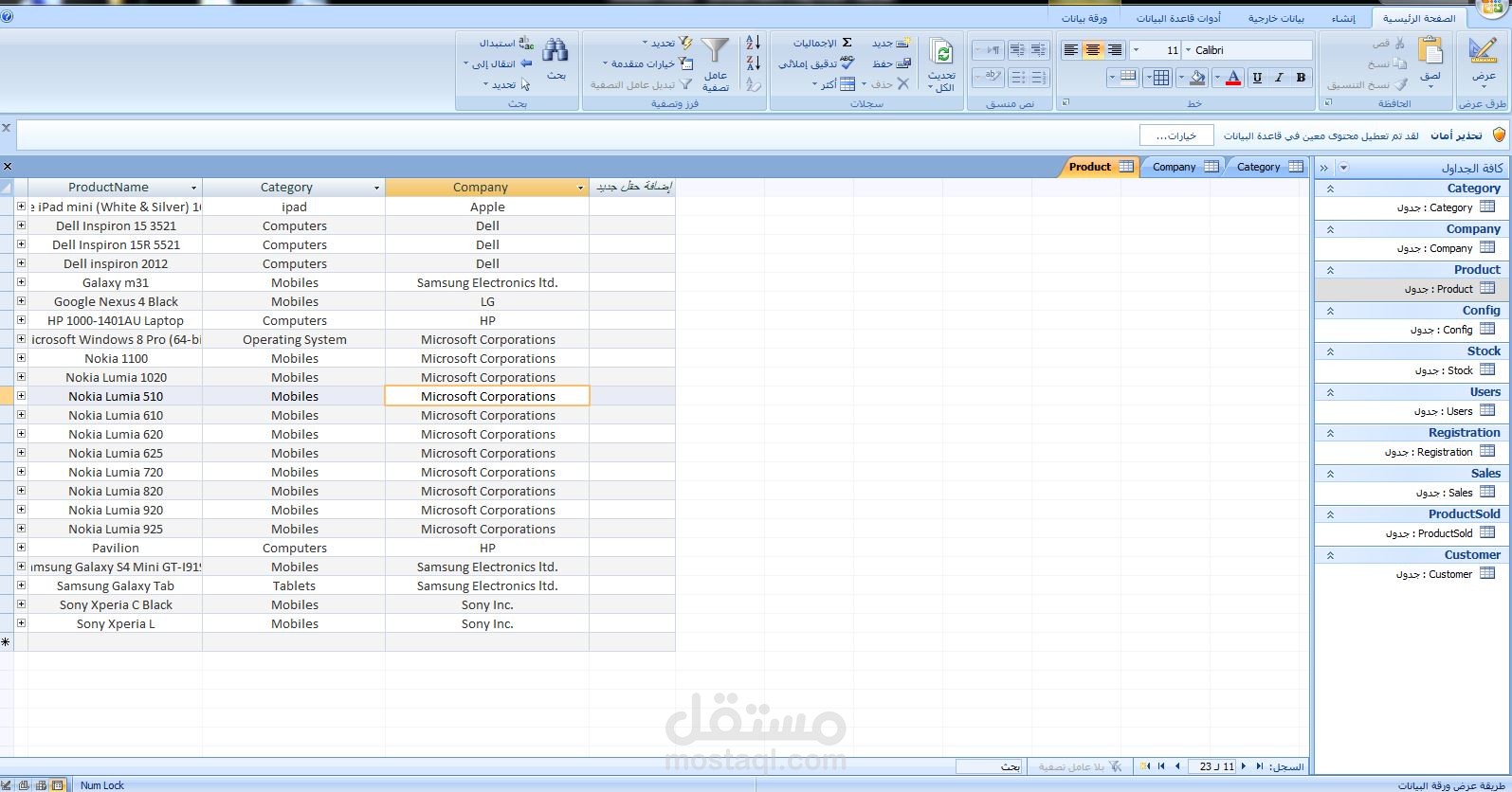Click the Options (خيارات...) security button
The height and width of the screenshot is (792, 1512).
pyautogui.click(x=1175, y=135)
